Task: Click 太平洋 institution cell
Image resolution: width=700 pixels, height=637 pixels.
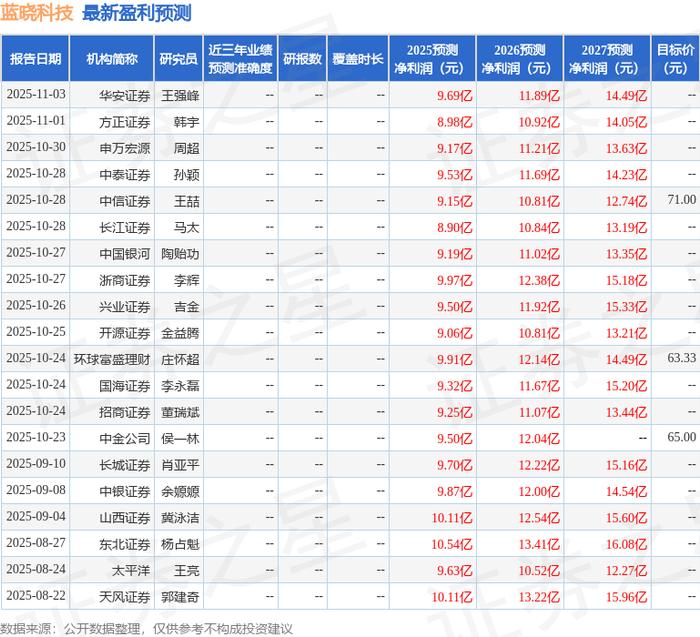Action: click(x=131, y=570)
